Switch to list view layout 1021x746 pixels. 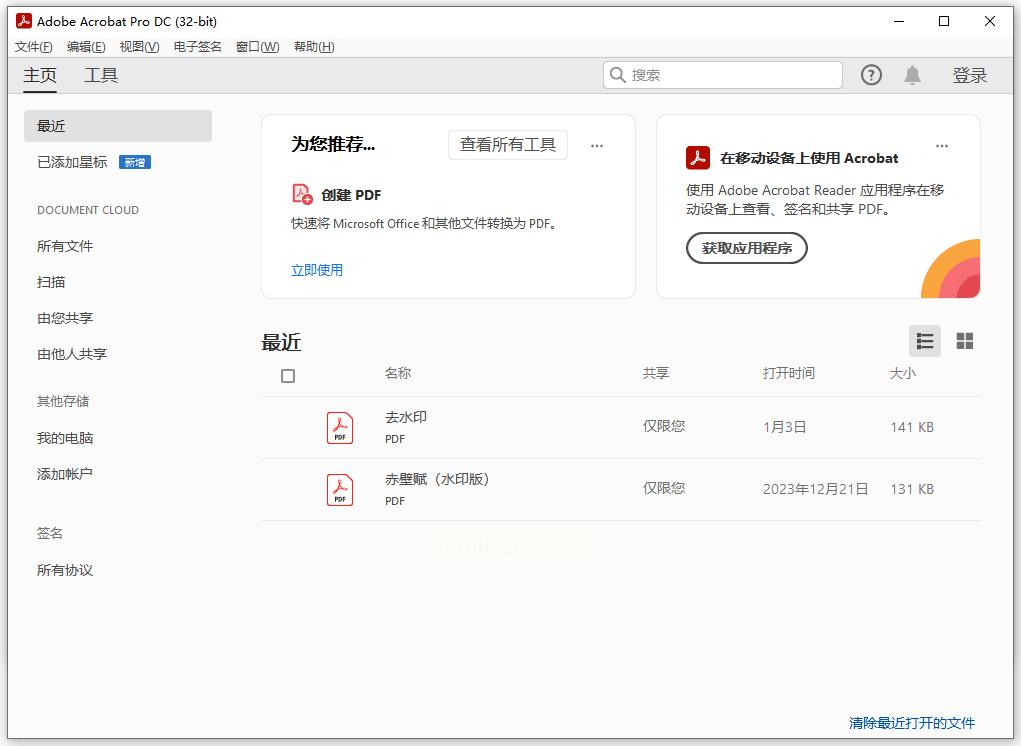(925, 341)
